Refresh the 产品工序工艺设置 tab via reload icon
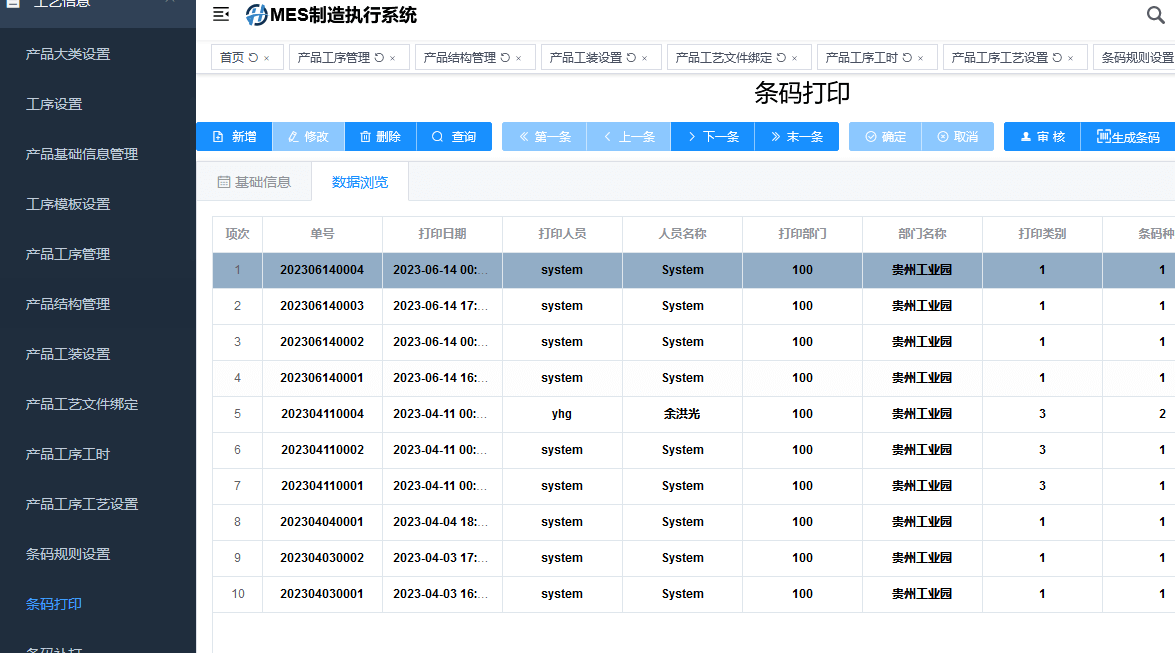The image size is (1175, 653). tap(1057, 58)
